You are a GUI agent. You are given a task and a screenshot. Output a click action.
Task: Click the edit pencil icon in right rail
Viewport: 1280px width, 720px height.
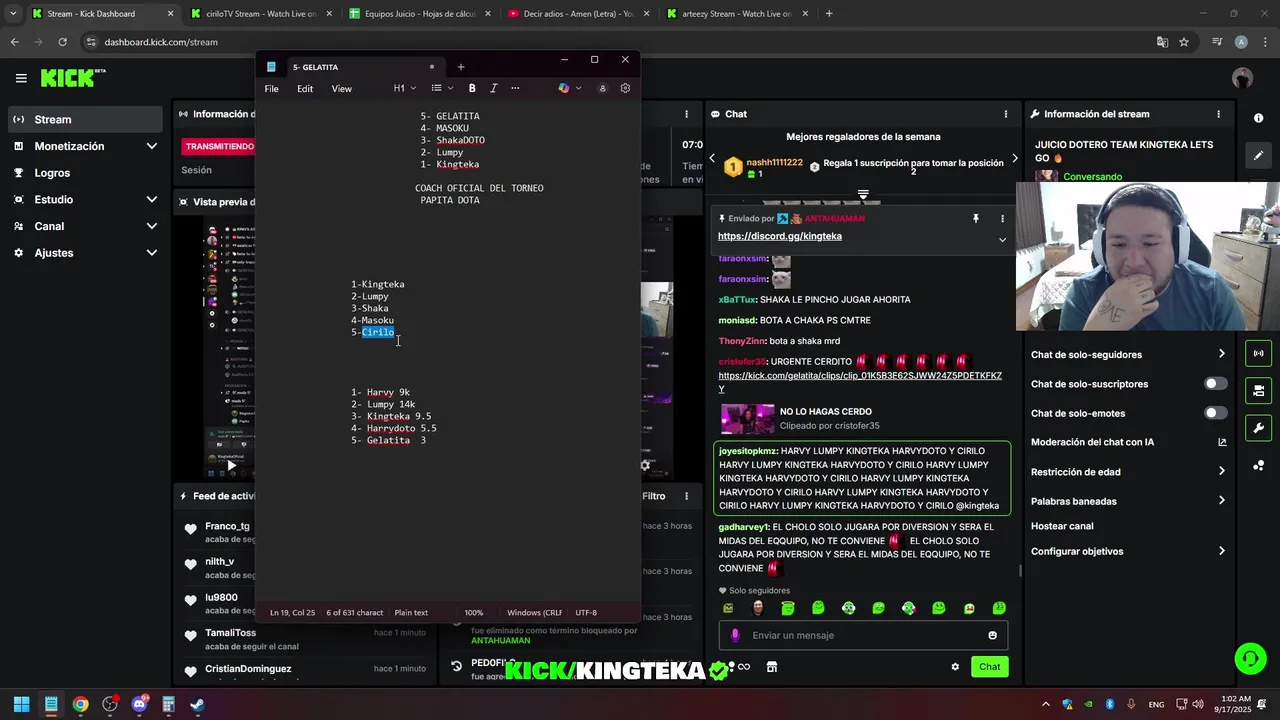[x=1258, y=155]
